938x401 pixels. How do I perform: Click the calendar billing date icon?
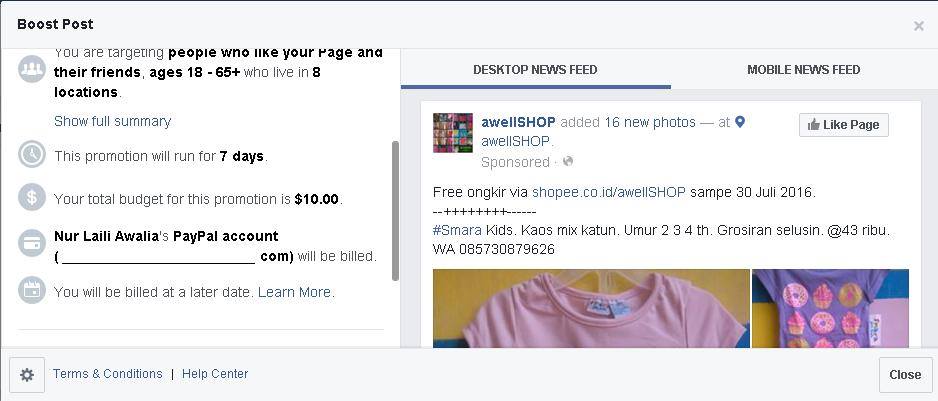(32, 290)
